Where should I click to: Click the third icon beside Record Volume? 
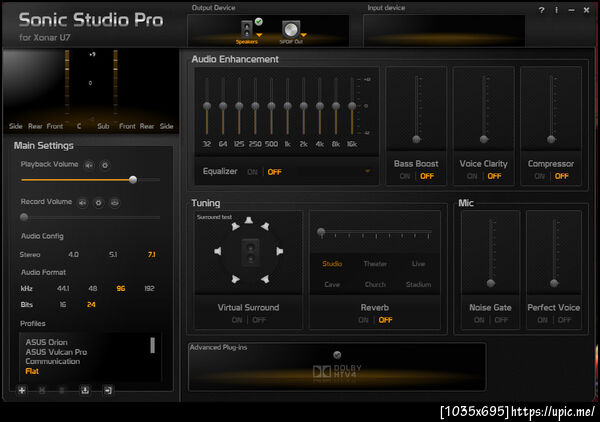point(114,202)
